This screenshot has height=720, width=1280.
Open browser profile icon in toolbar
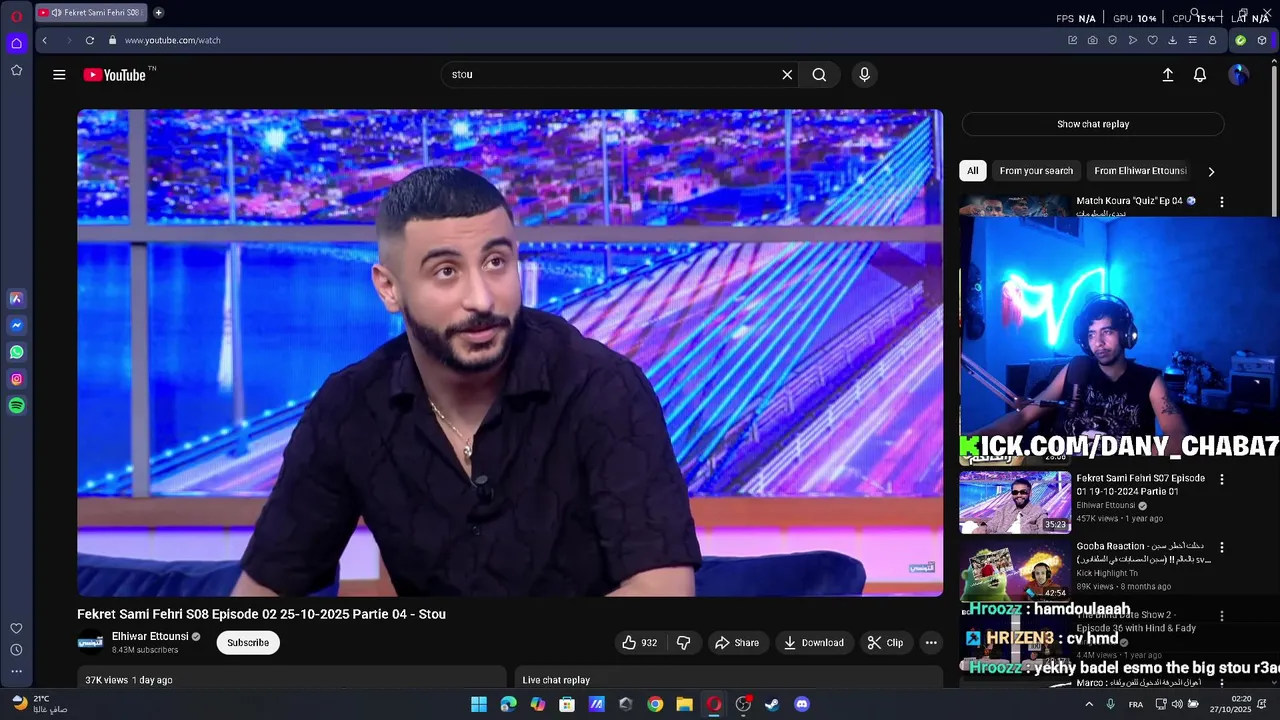[1212, 40]
